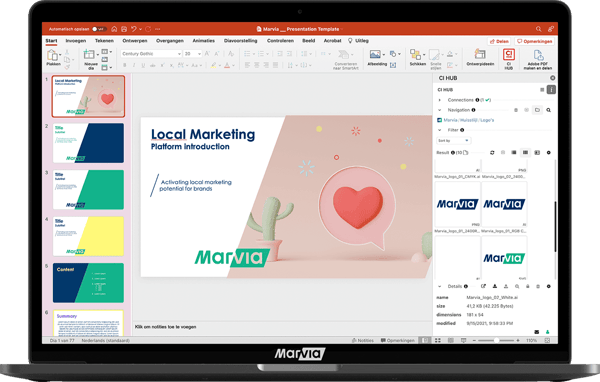The image size is (600, 382).
Task: Switch to the Ontwerpen tab
Action: 135,41
